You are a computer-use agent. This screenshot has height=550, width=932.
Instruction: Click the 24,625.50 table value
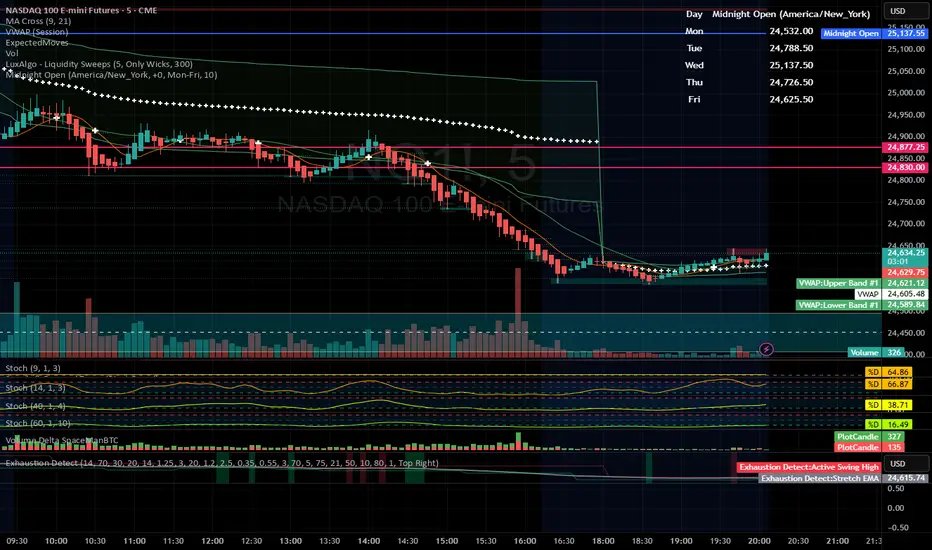(791, 99)
